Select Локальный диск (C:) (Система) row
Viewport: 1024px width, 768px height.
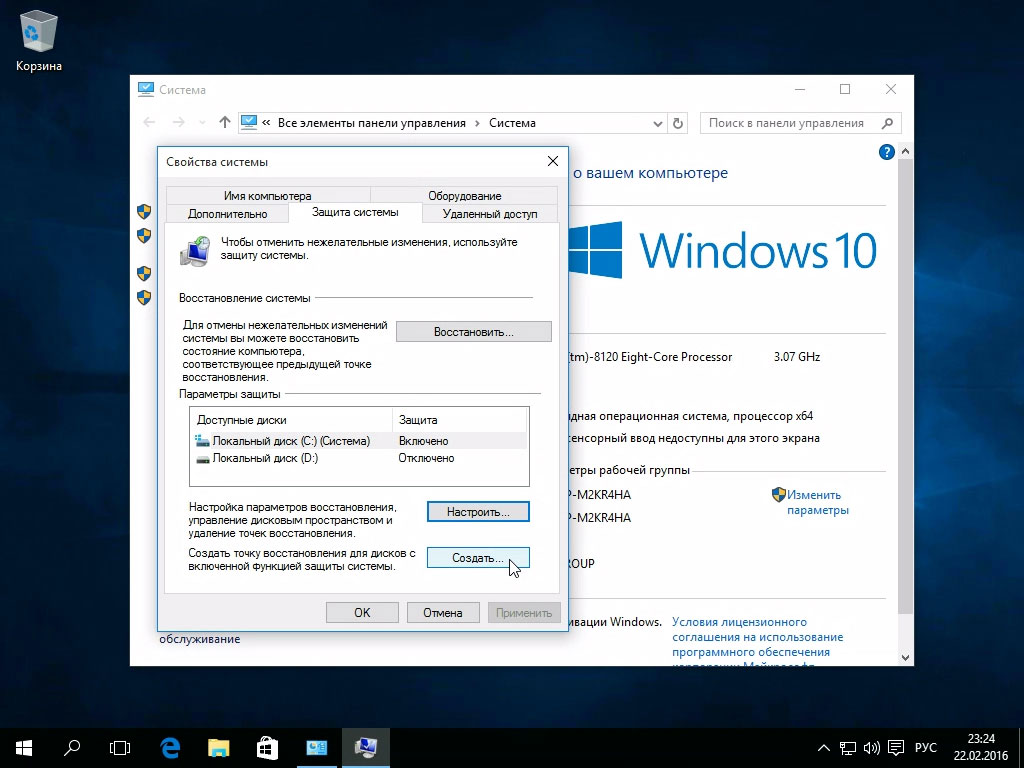click(359, 441)
